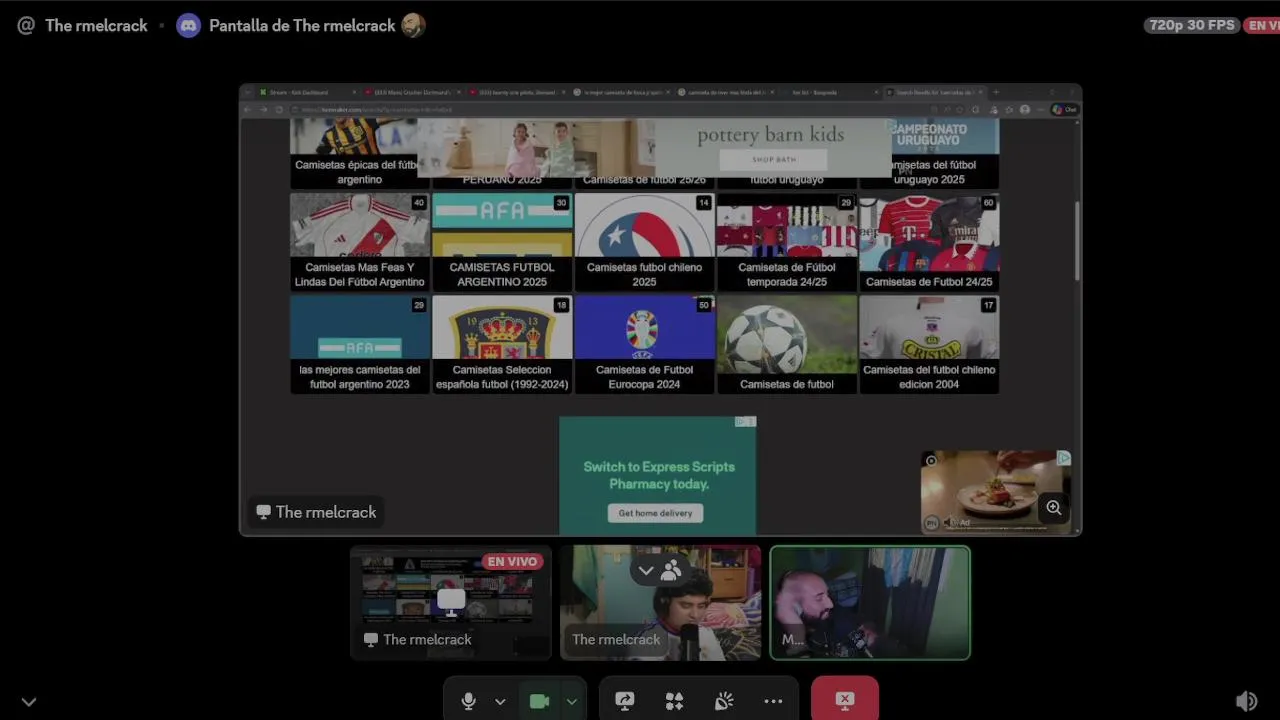
Task: Adjust stream volume speaker icon
Action: pos(1246,701)
